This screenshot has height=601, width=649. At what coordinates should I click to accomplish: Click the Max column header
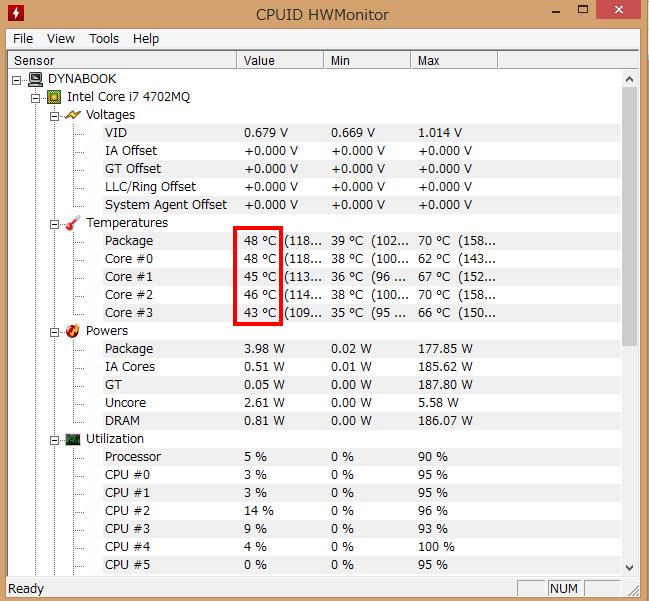click(x=454, y=60)
